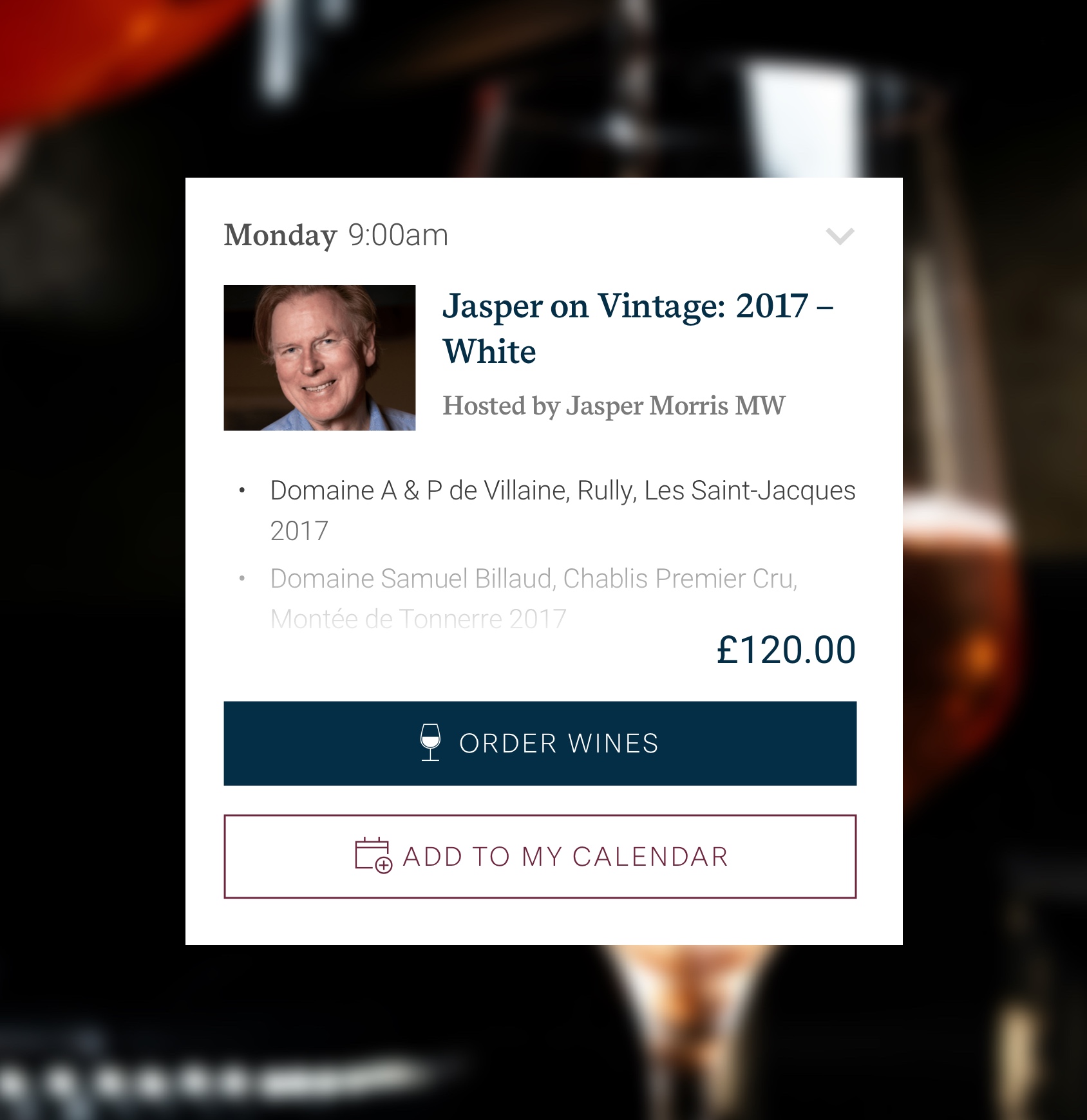The image size is (1087, 1120).
Task: Click 'Hosted by Jasper Morris MW' text
Action: (614, 406)
